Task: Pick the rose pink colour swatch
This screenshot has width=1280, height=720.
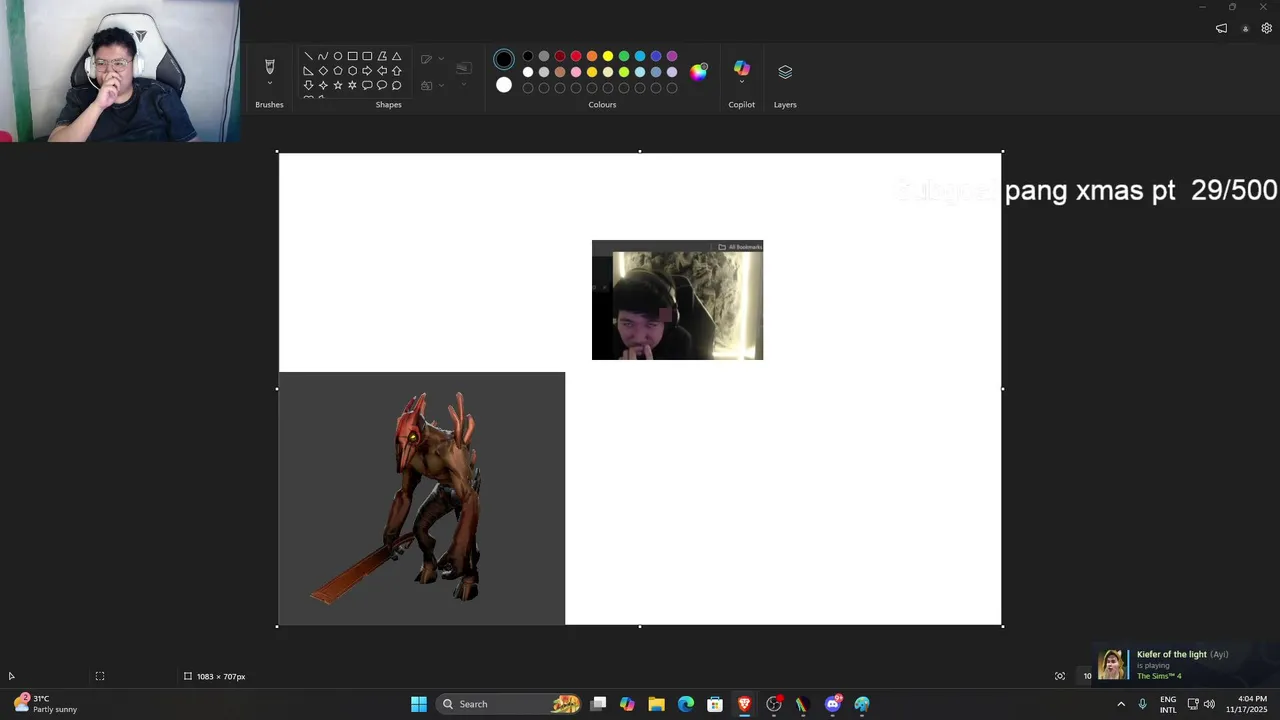Action: pos(576,72)
